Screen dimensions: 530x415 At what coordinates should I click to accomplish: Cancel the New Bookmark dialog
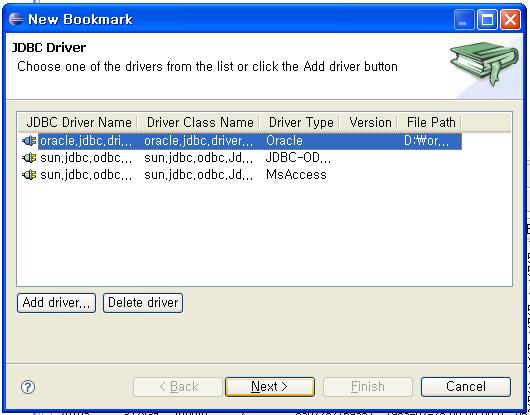[466, 387]
